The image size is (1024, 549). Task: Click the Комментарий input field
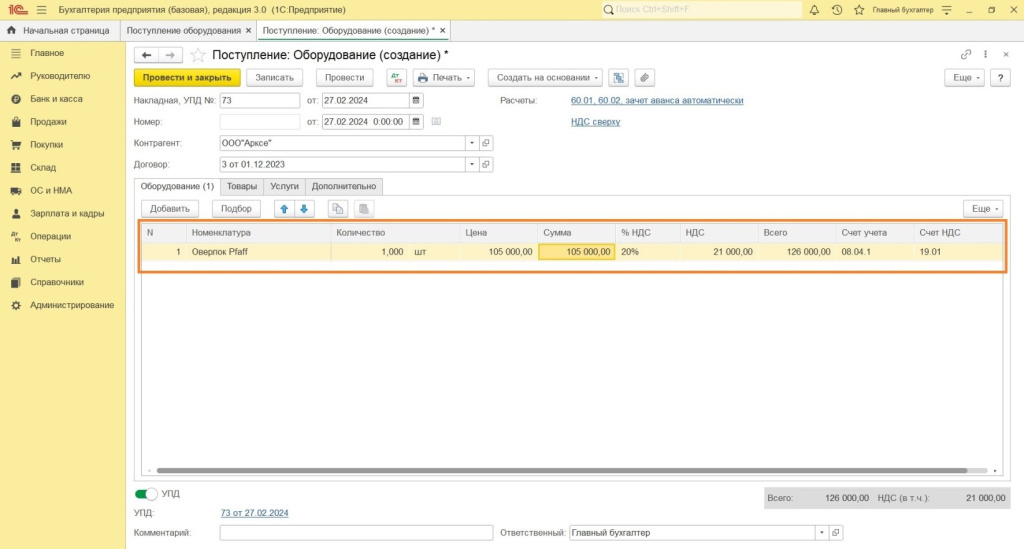354,533
